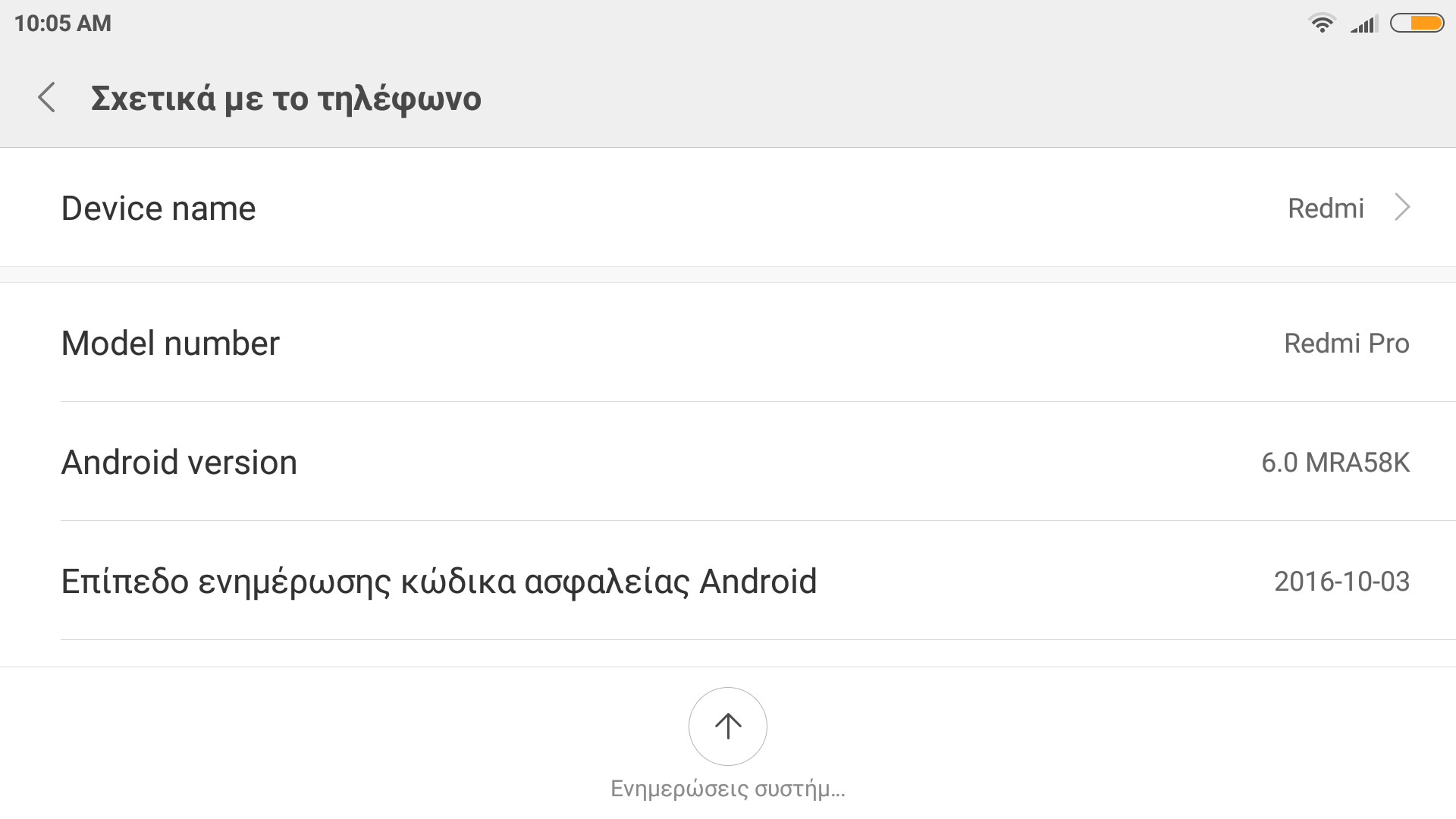Tap the 'Android version' label

(x=179, y=463)
